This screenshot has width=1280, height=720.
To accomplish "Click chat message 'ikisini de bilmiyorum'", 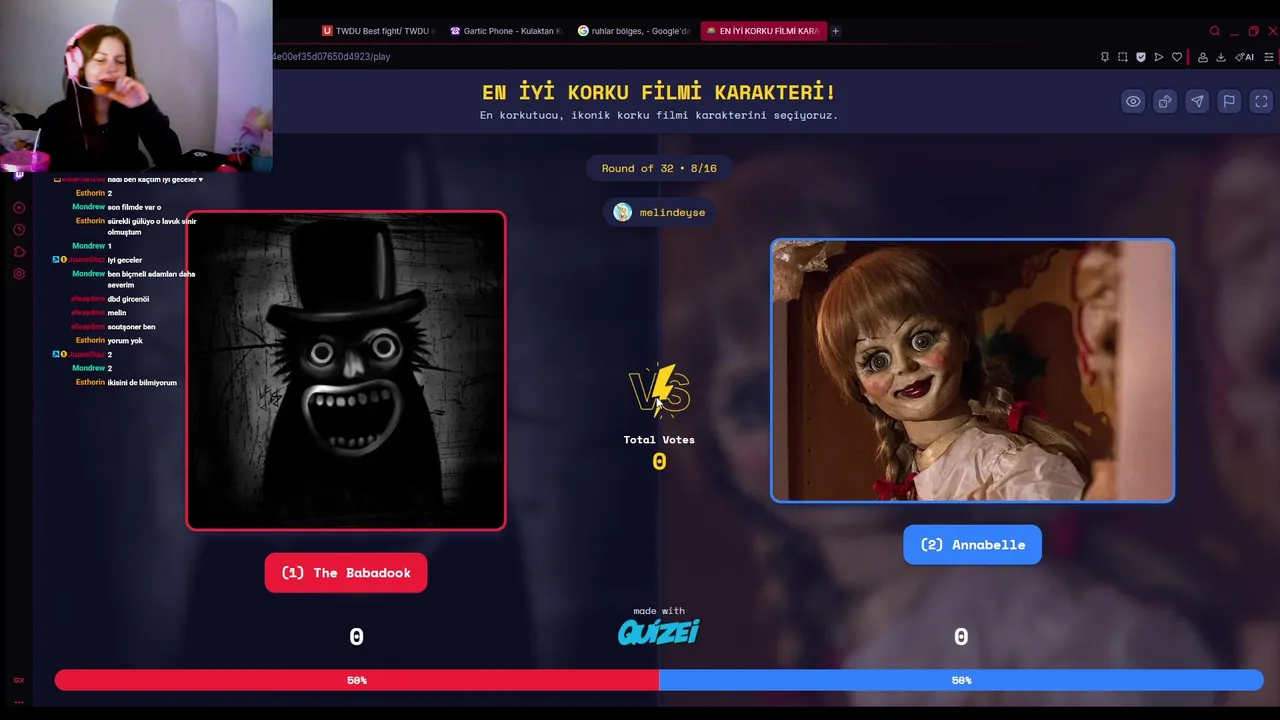I will pos(142,382).
